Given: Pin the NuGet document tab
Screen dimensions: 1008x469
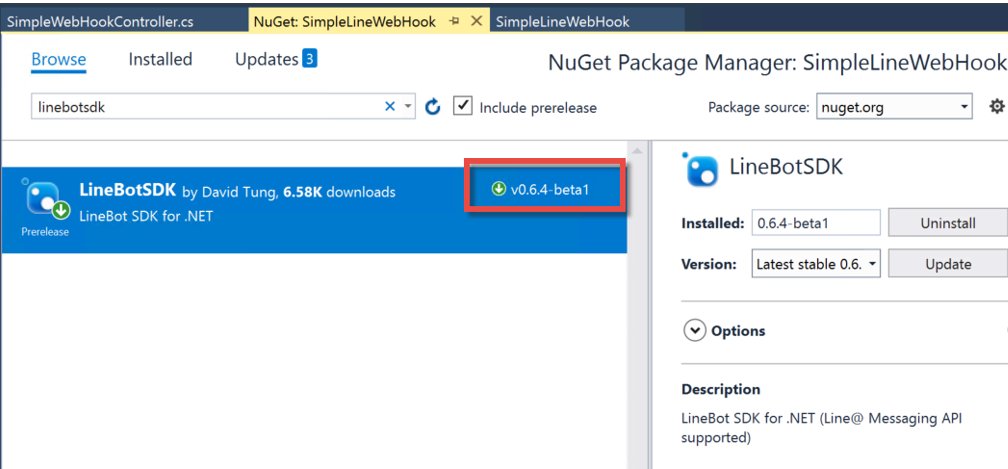Looking at the screenshot, I should pyautogui.click(x=455, y=21).
